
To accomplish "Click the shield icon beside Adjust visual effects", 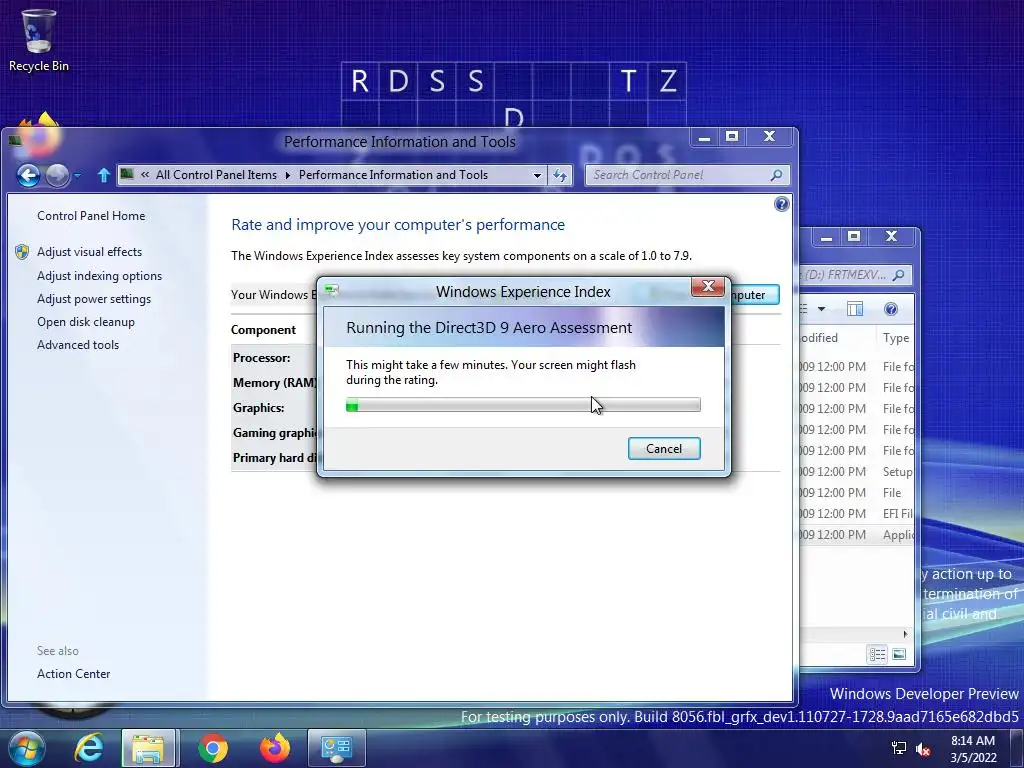I will coord(22,252).
